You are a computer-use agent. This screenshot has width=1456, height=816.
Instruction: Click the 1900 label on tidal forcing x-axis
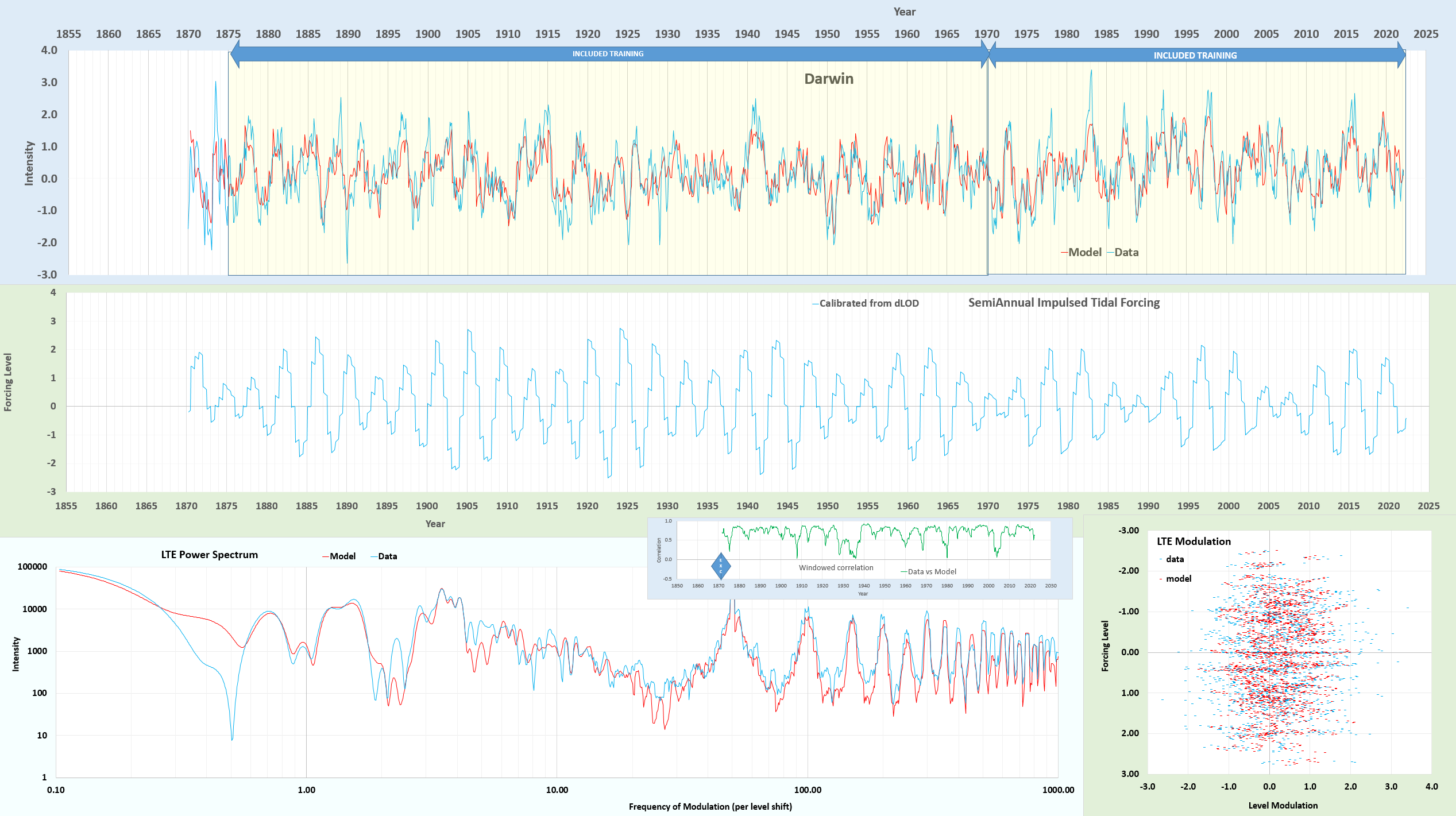click(x=427, y=506)
